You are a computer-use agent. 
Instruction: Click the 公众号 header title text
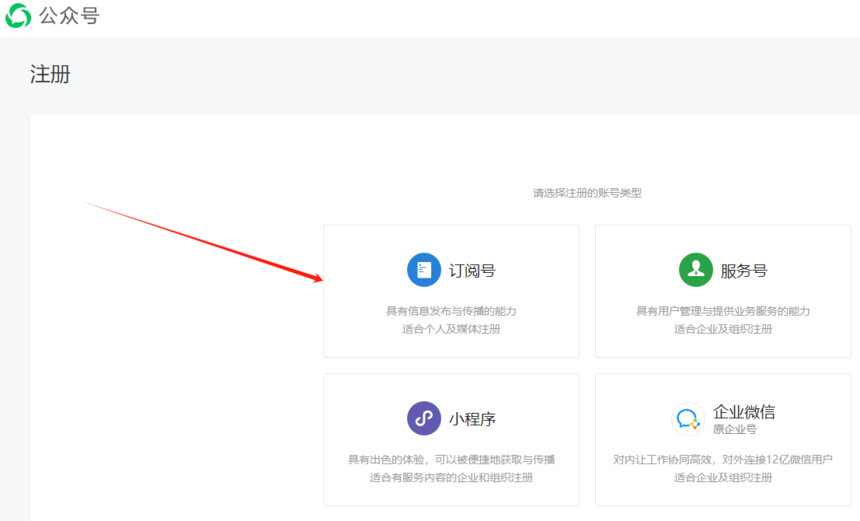69,16
